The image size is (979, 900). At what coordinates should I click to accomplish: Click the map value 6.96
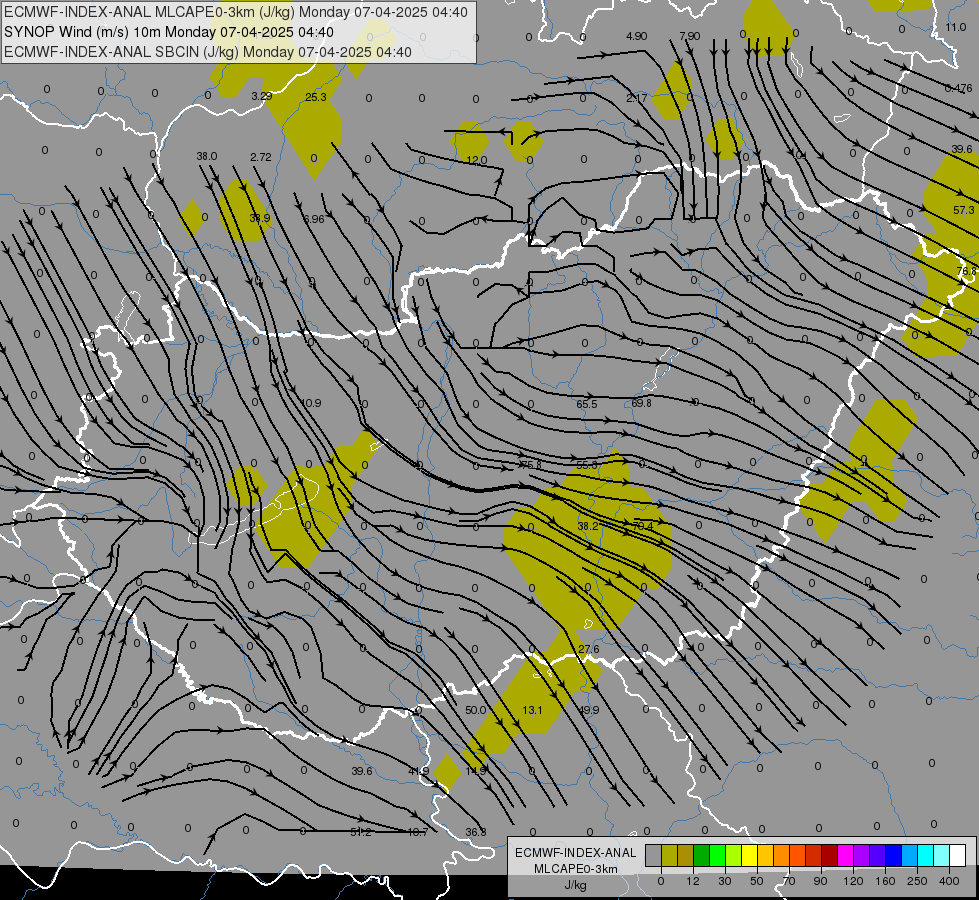point(313,219)
